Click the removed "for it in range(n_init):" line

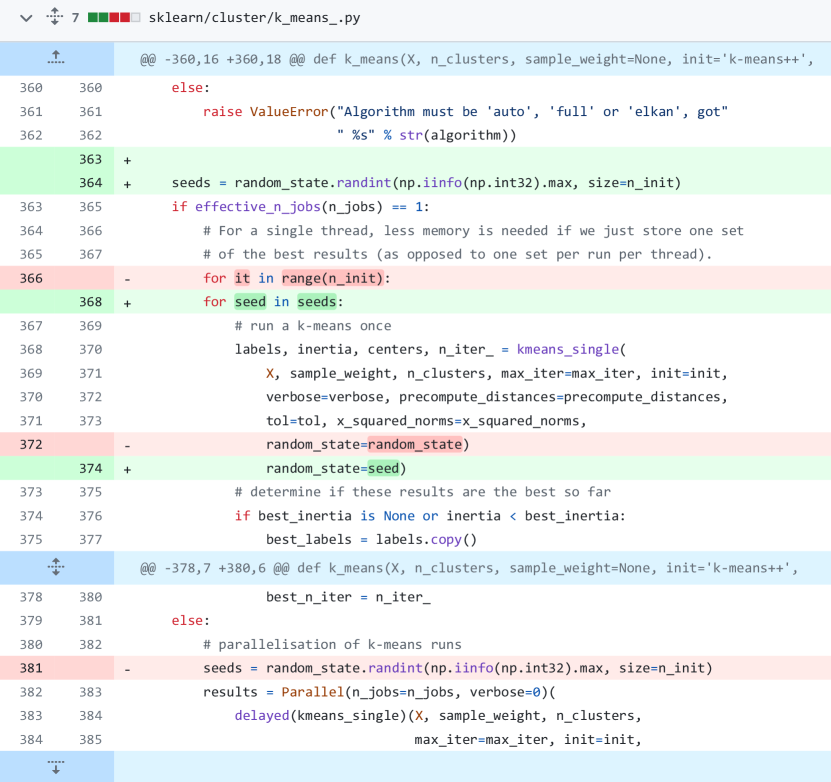[297, 278]
